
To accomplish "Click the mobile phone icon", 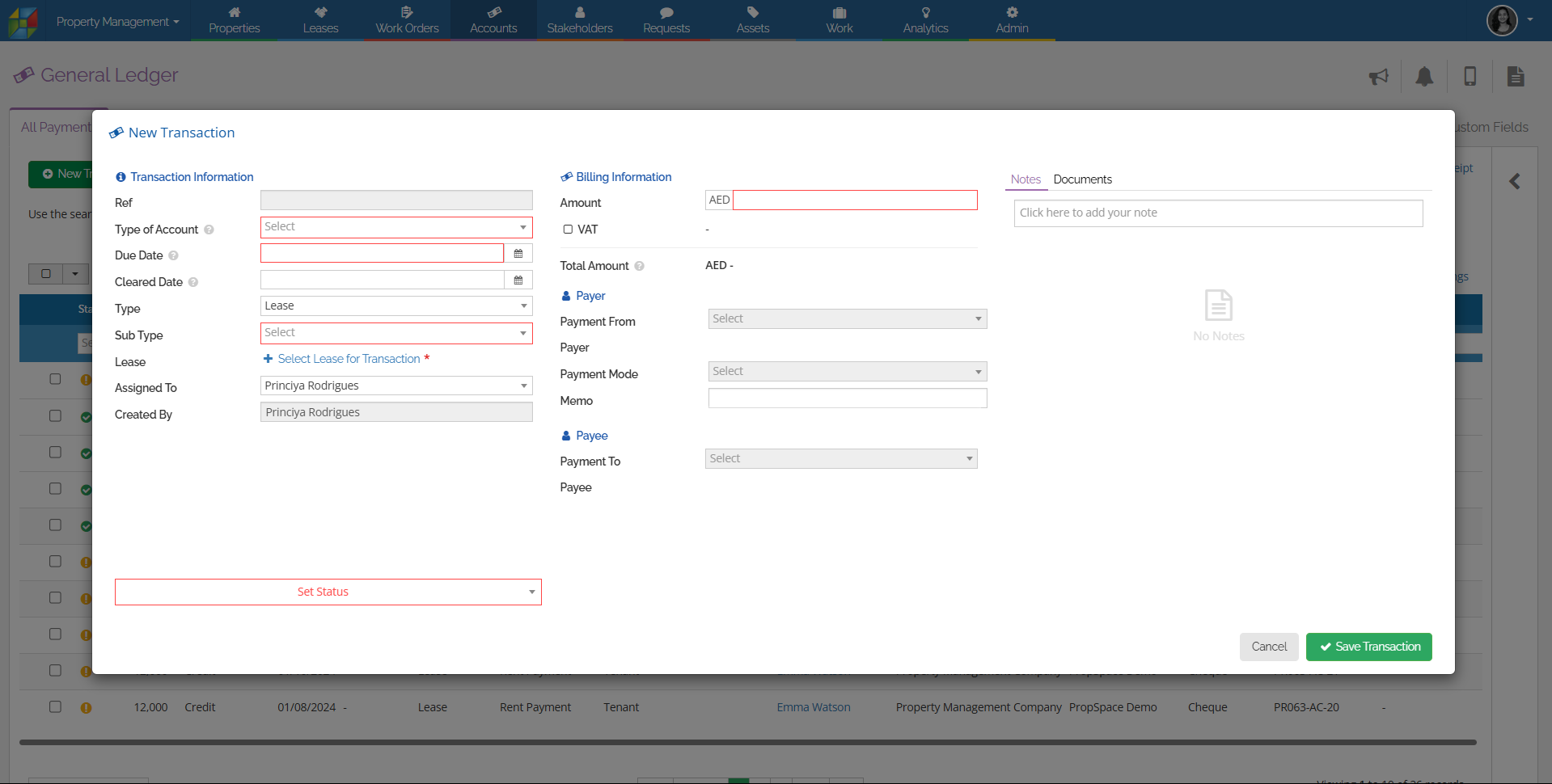I will pos(1470,77).
